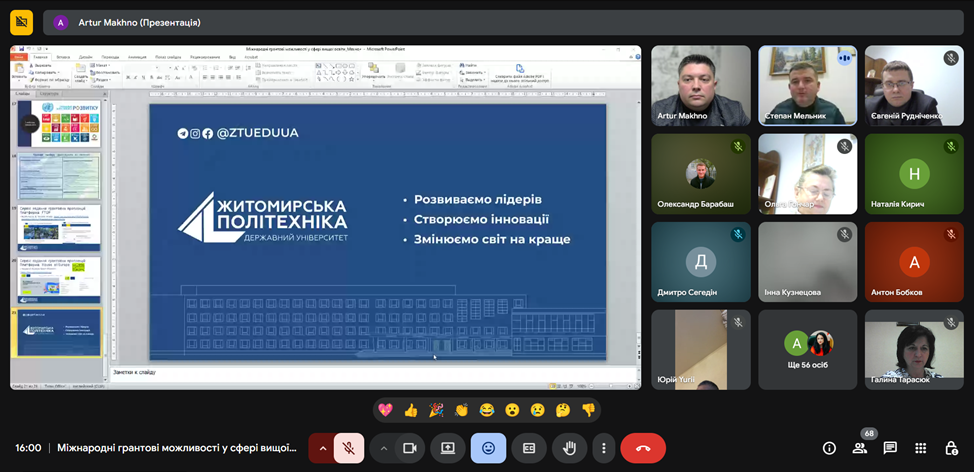
Task: Raise your hand in the meeting
Action: [x=569, y=448]
